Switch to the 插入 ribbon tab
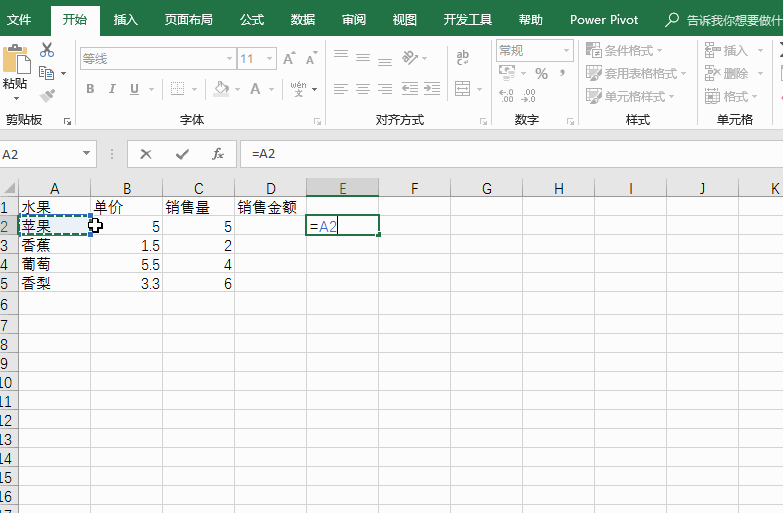This screenshot has height=513, width=783. (125, 19)
